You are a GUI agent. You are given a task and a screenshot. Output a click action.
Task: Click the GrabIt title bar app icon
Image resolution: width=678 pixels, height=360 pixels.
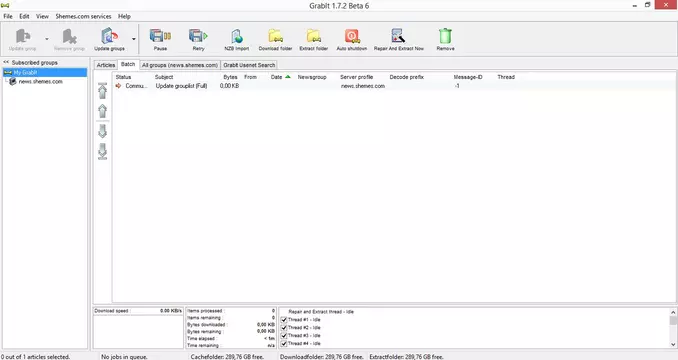pos(5,6)
